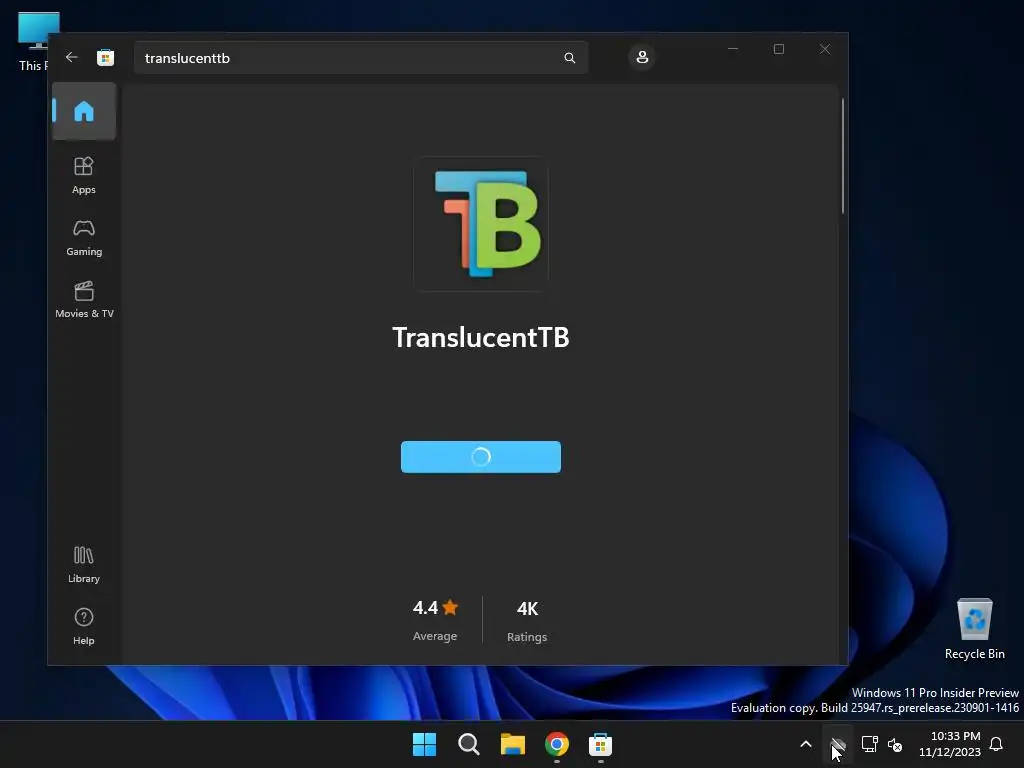The height and width of the screenshot is (768, 1024).
Task: Show hidden tray icons chevron
Action: [806, 744]
